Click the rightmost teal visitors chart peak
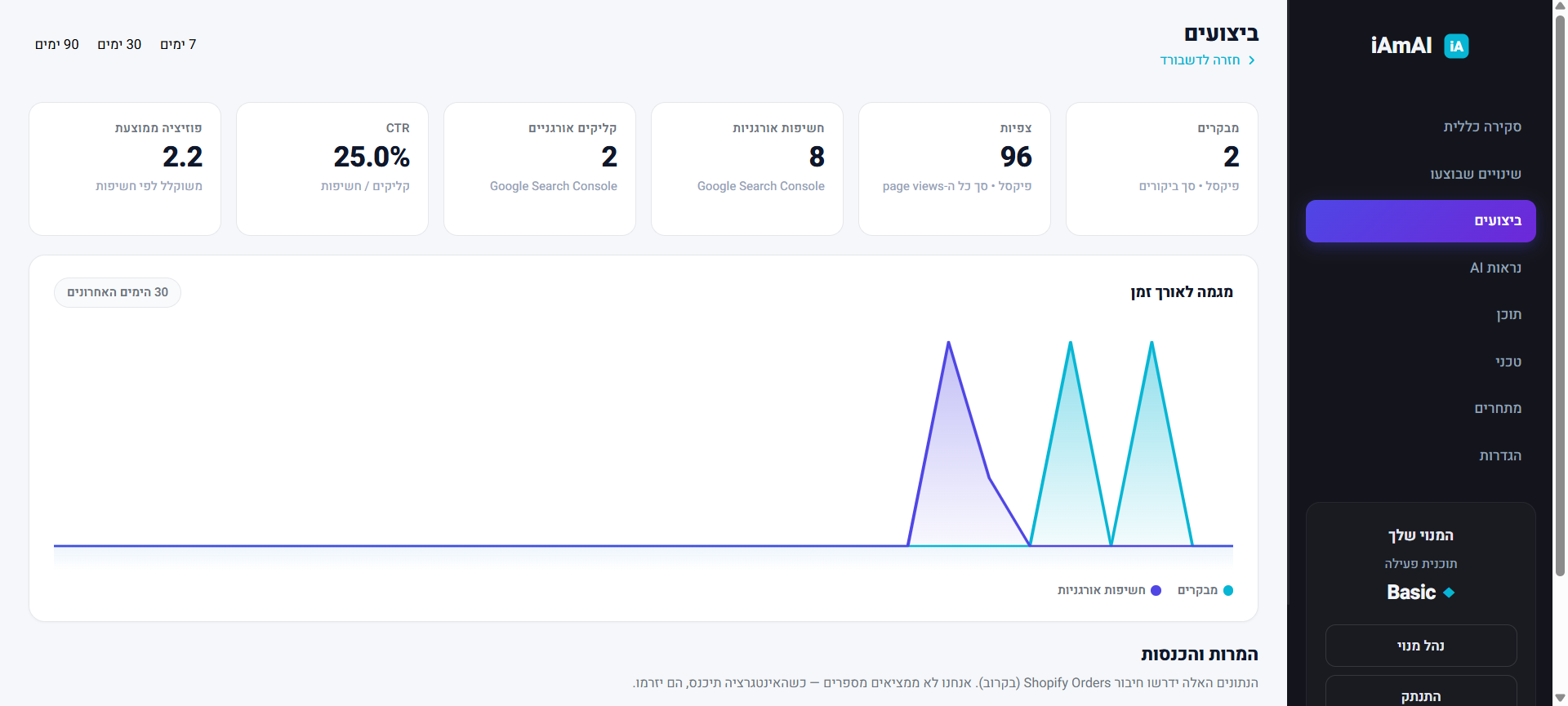This screenshot has width=1568, height=706. coord(1151,343)
